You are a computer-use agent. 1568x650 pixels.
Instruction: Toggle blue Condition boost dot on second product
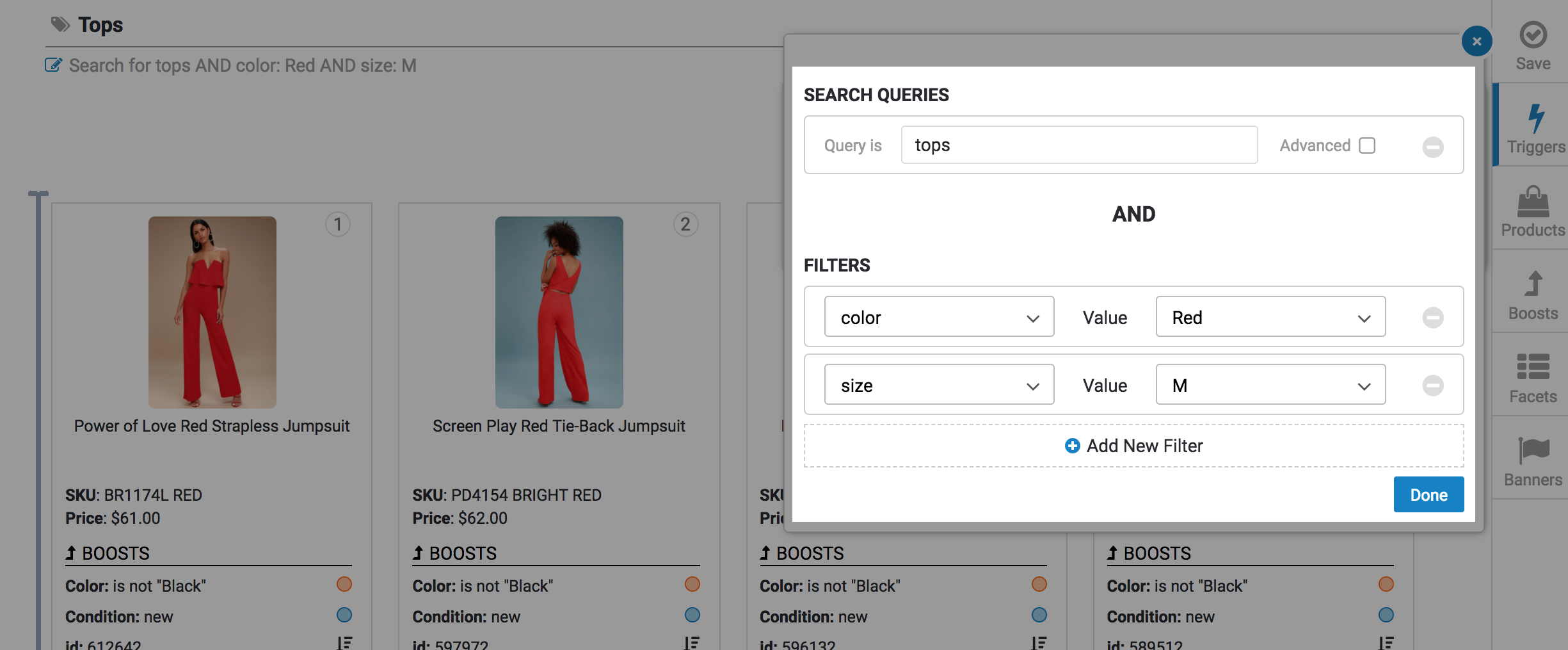[692, 615]
